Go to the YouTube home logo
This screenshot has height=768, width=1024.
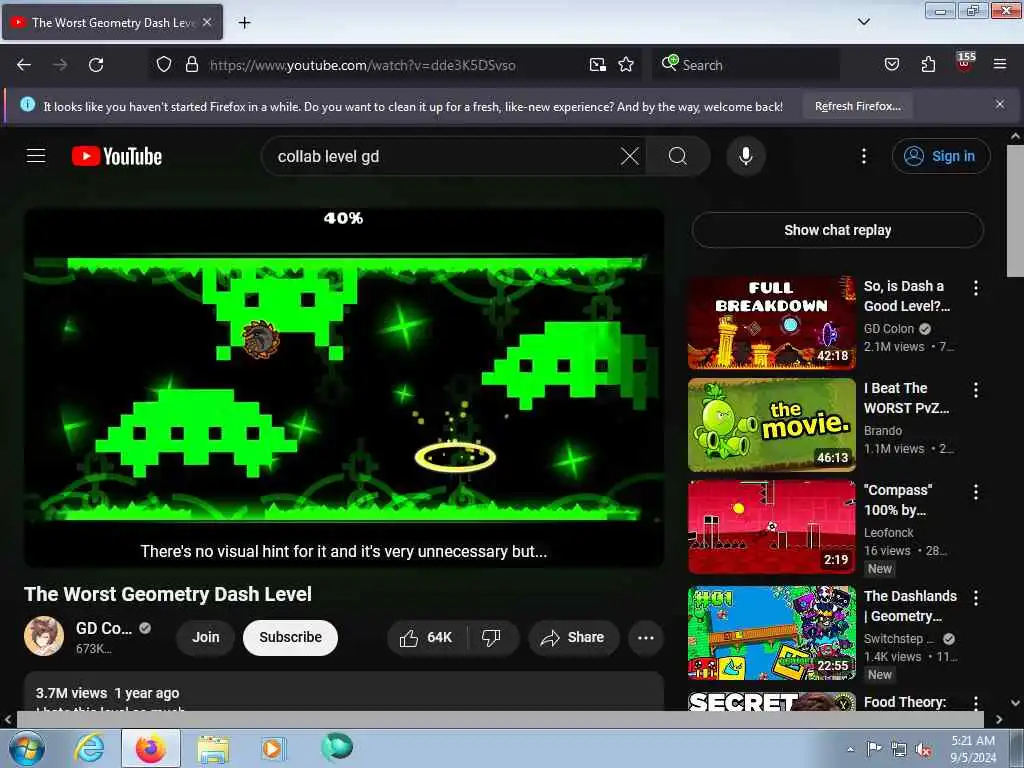(117, 156)
